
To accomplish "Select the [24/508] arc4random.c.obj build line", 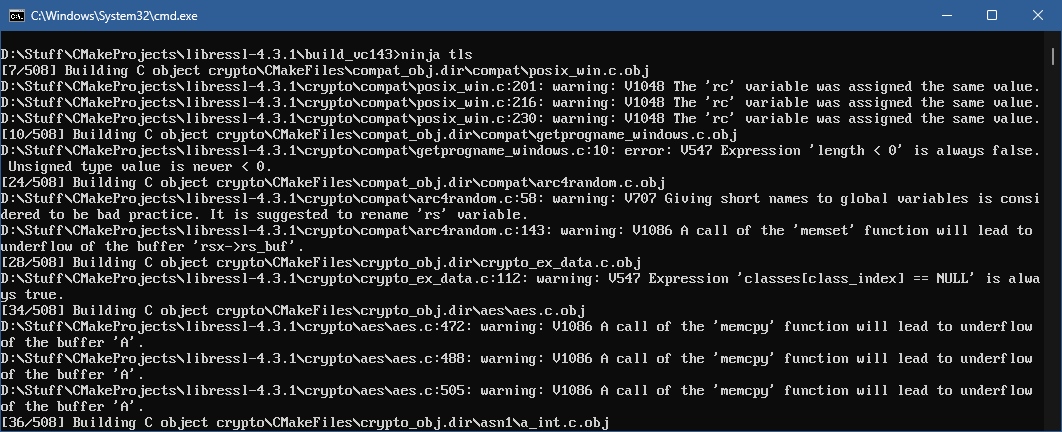I will (x=333, y=182).
